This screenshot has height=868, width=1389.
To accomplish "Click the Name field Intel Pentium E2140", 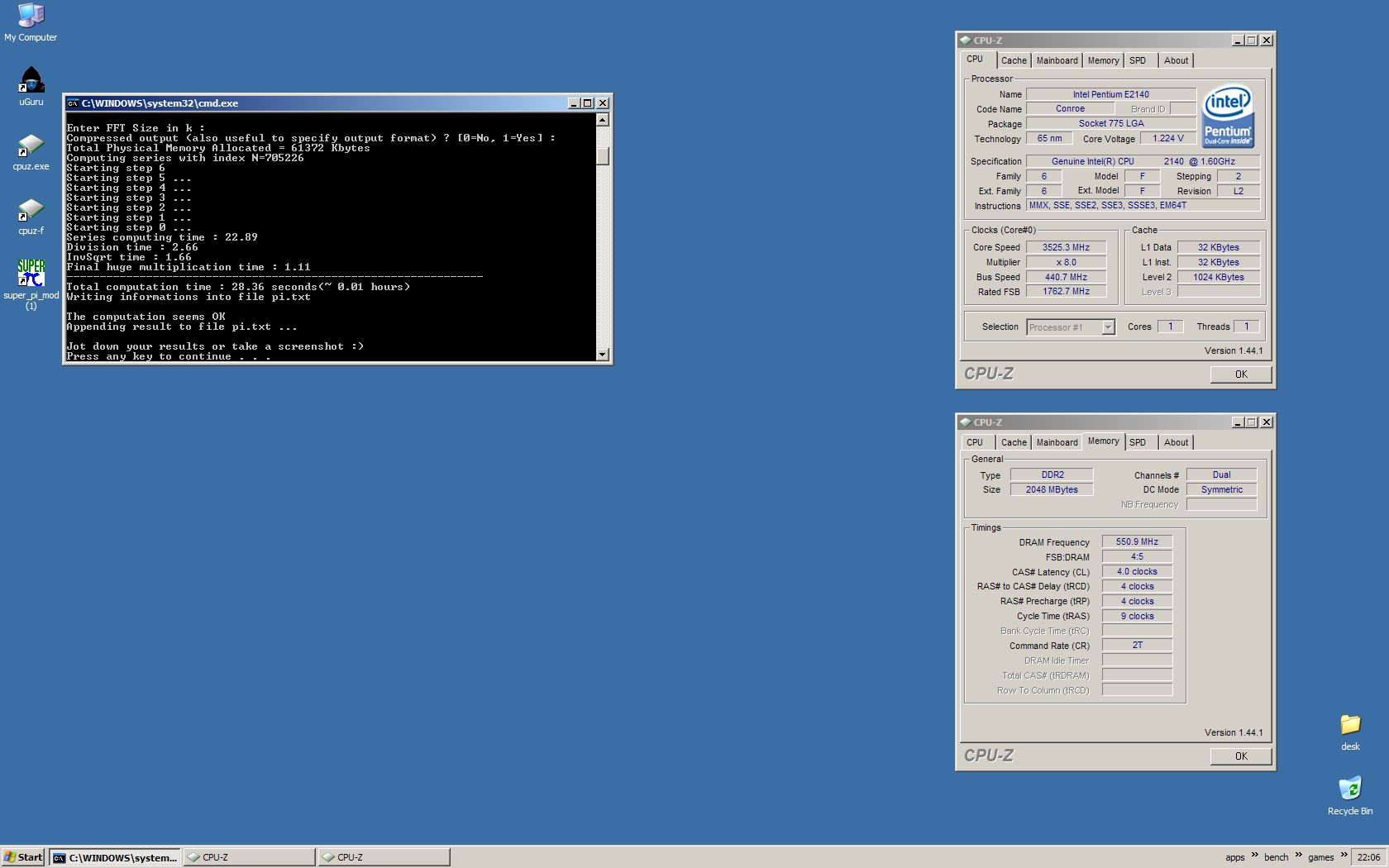I will pos(1110,94).
